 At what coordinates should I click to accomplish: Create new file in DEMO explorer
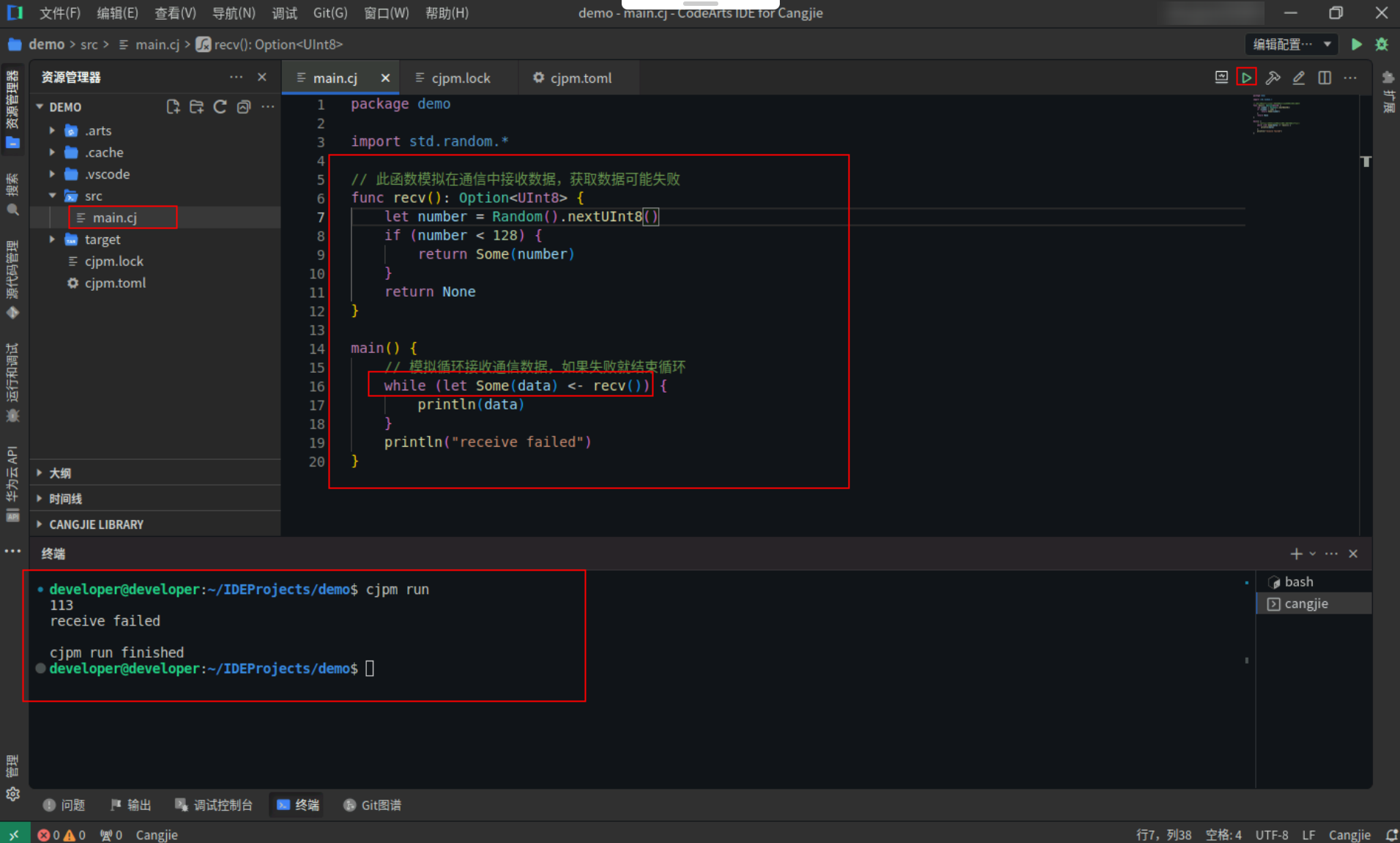pyautogui.click(x=173, y=107)
